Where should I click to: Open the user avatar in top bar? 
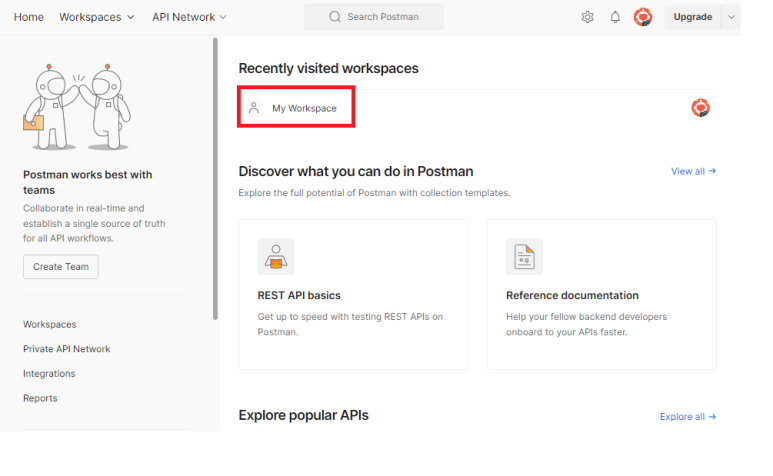click(x=643, y=17)
